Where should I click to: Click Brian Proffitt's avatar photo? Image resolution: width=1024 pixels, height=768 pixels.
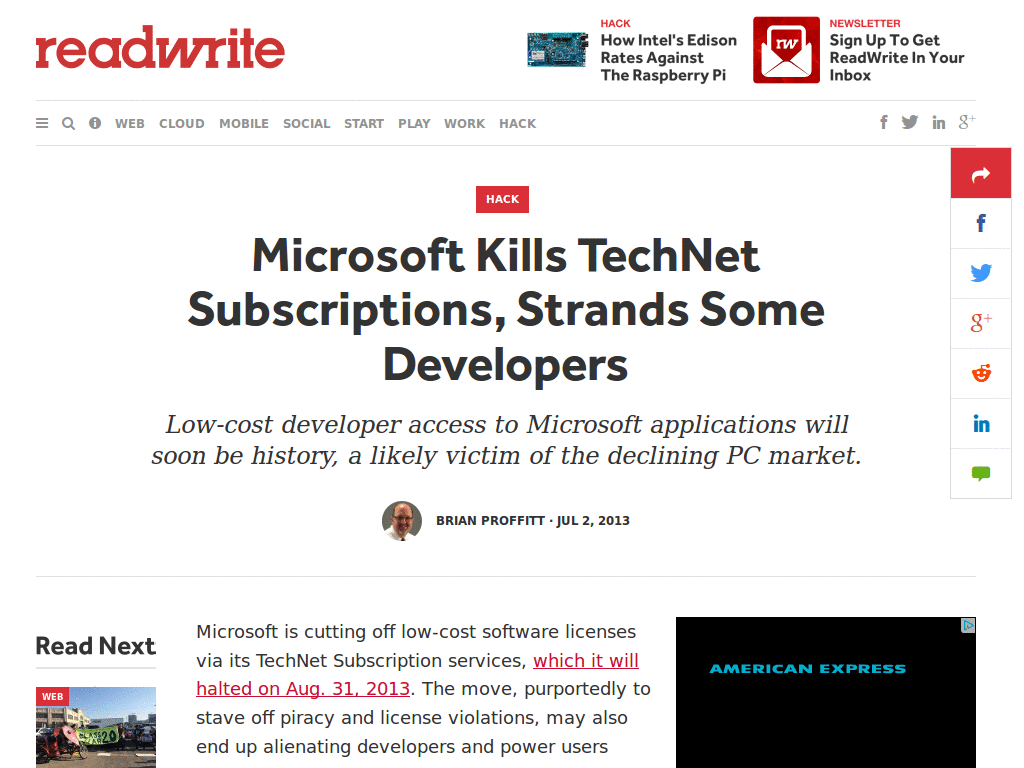402,521
